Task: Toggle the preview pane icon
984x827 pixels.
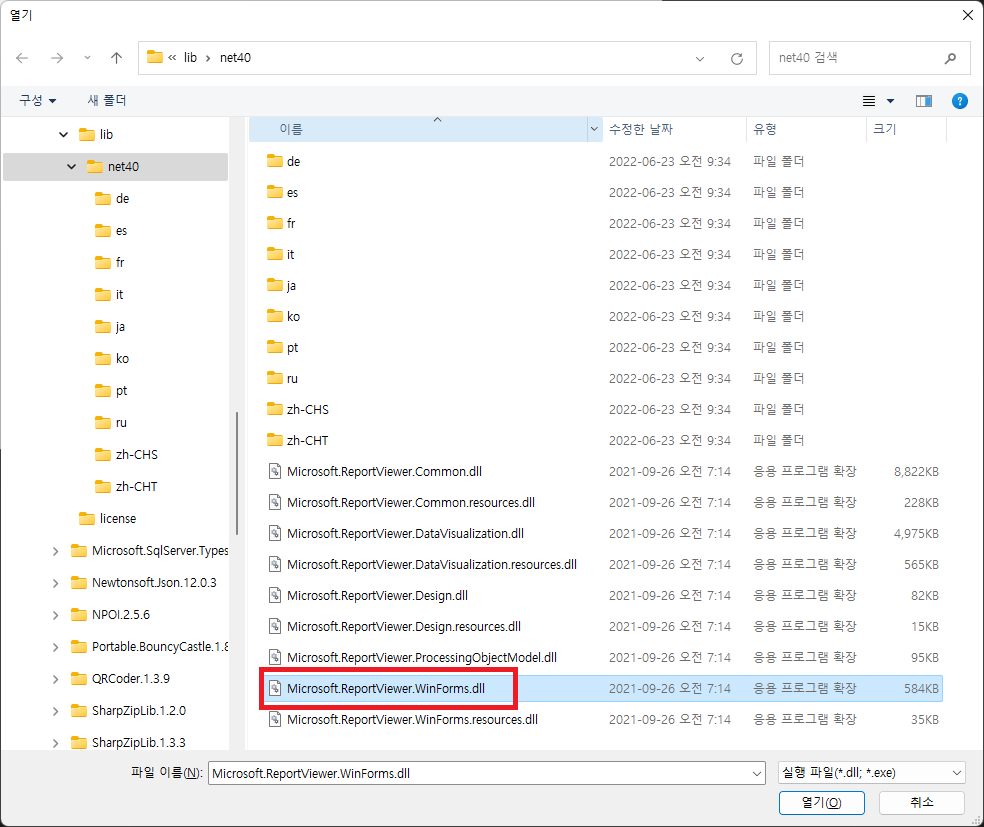Action: (x=924, y=101)
